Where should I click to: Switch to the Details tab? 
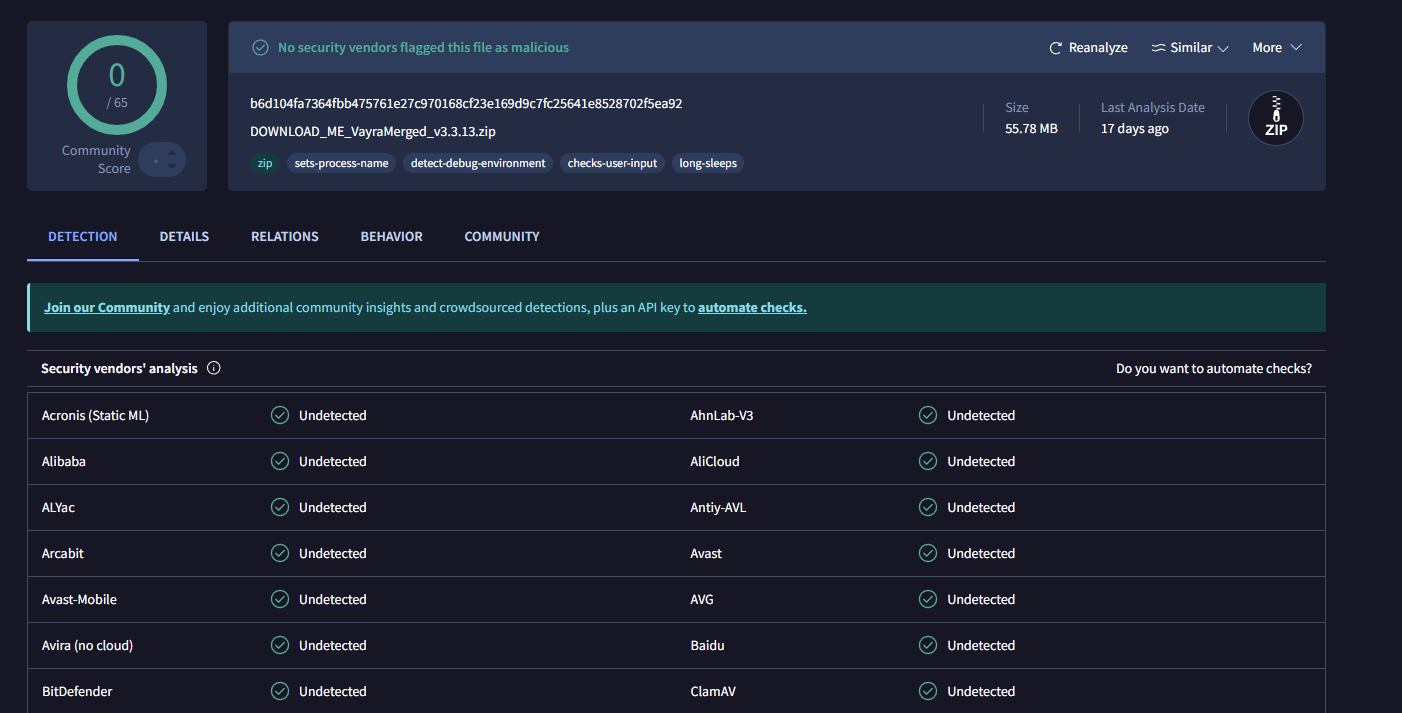point(184,237)
